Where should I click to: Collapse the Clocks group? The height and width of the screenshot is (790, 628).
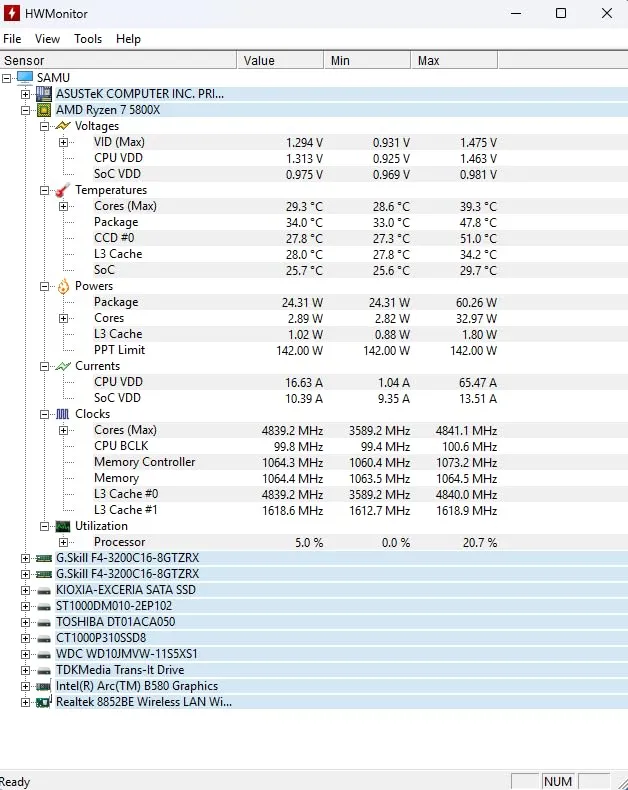(x=44, y=414)
